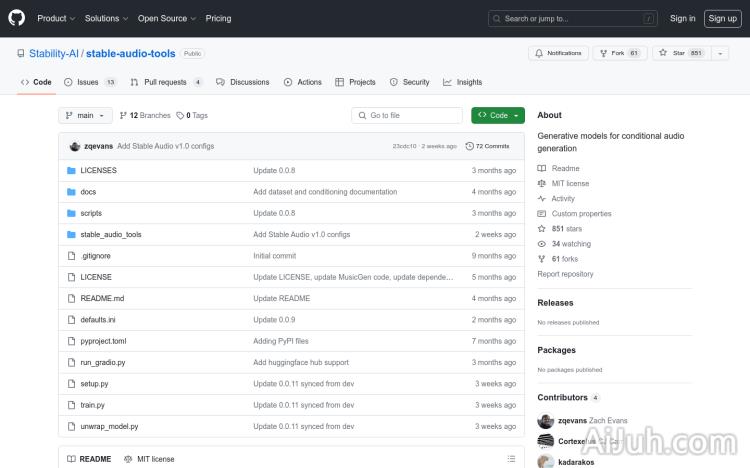Click the Go to file field
750x468 pixels.
pos(407,116)
